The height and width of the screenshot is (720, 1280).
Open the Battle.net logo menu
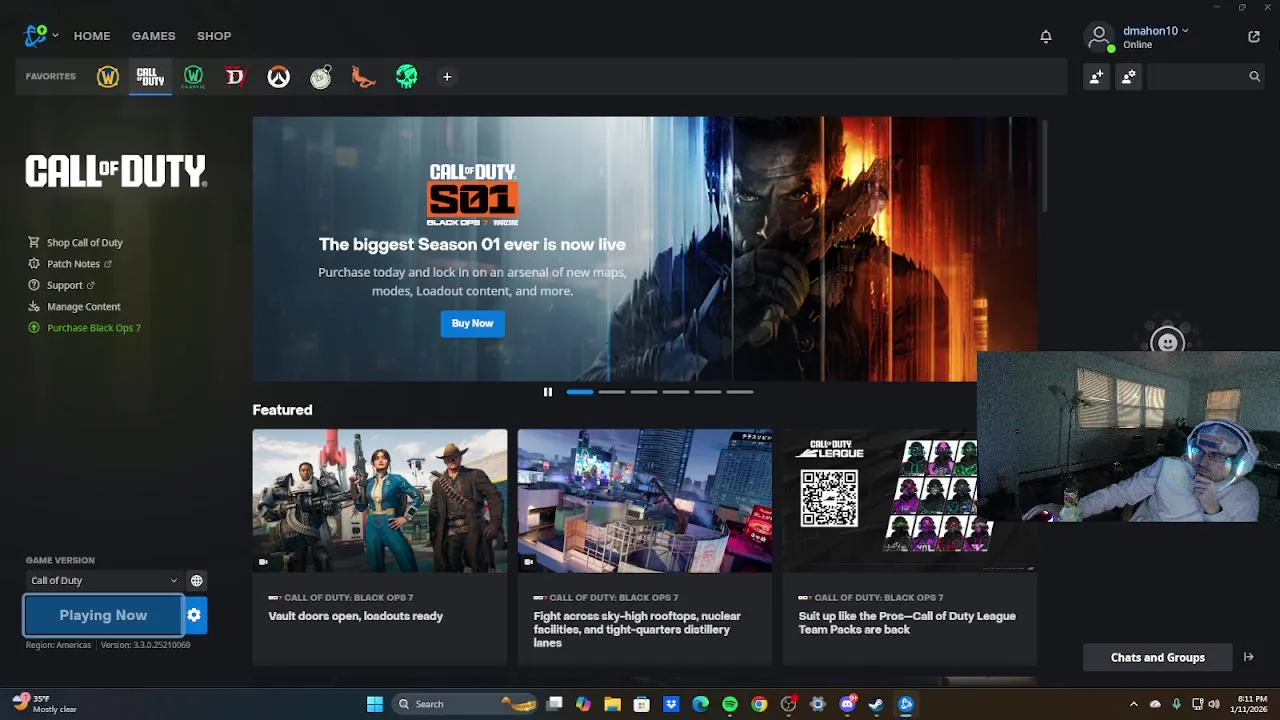(x=41, y=35)
